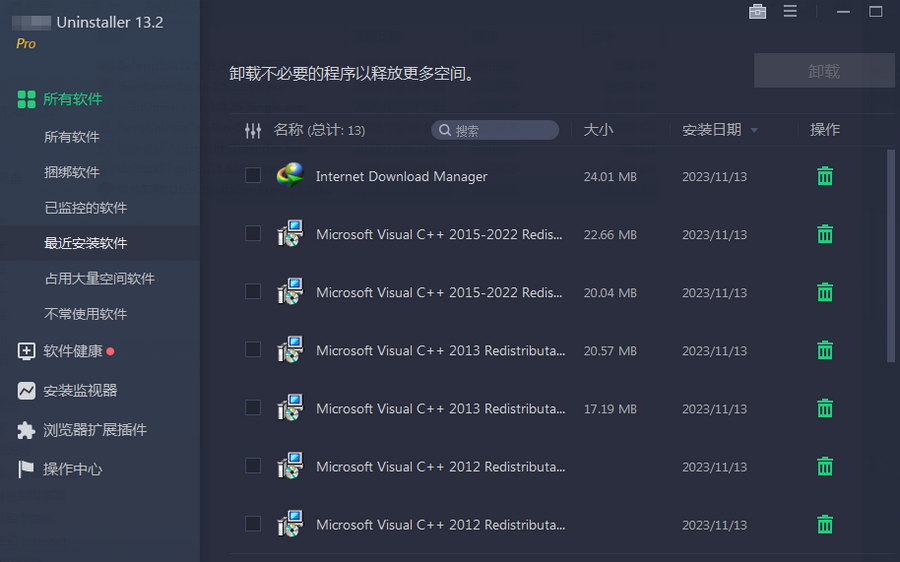Click the 22.66 MB size value

tap(610, 235)
